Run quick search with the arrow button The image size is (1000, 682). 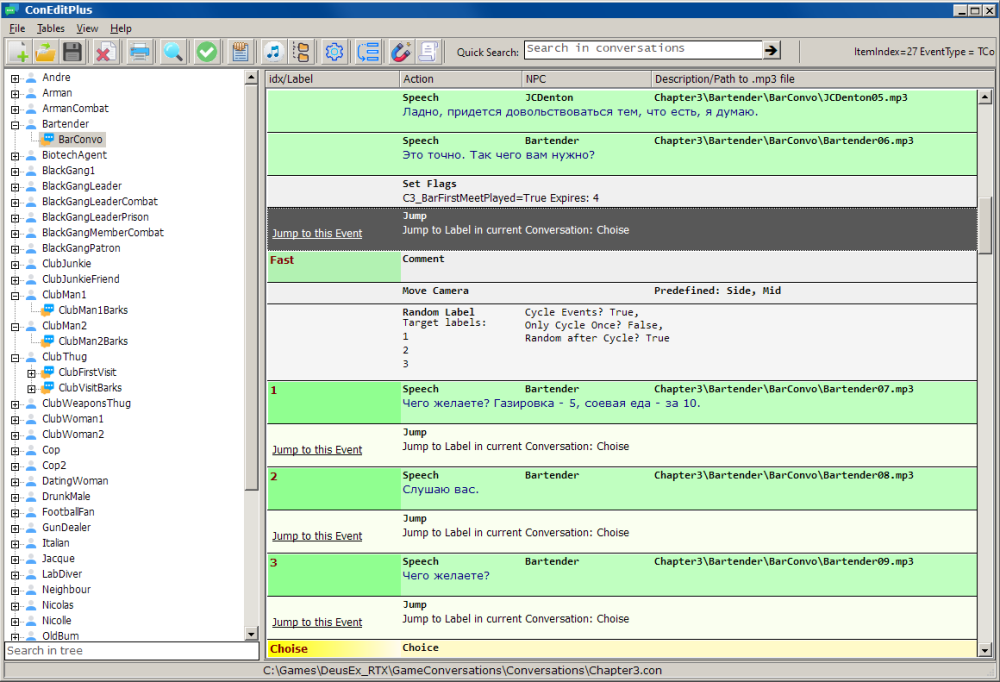click(772, 50)
